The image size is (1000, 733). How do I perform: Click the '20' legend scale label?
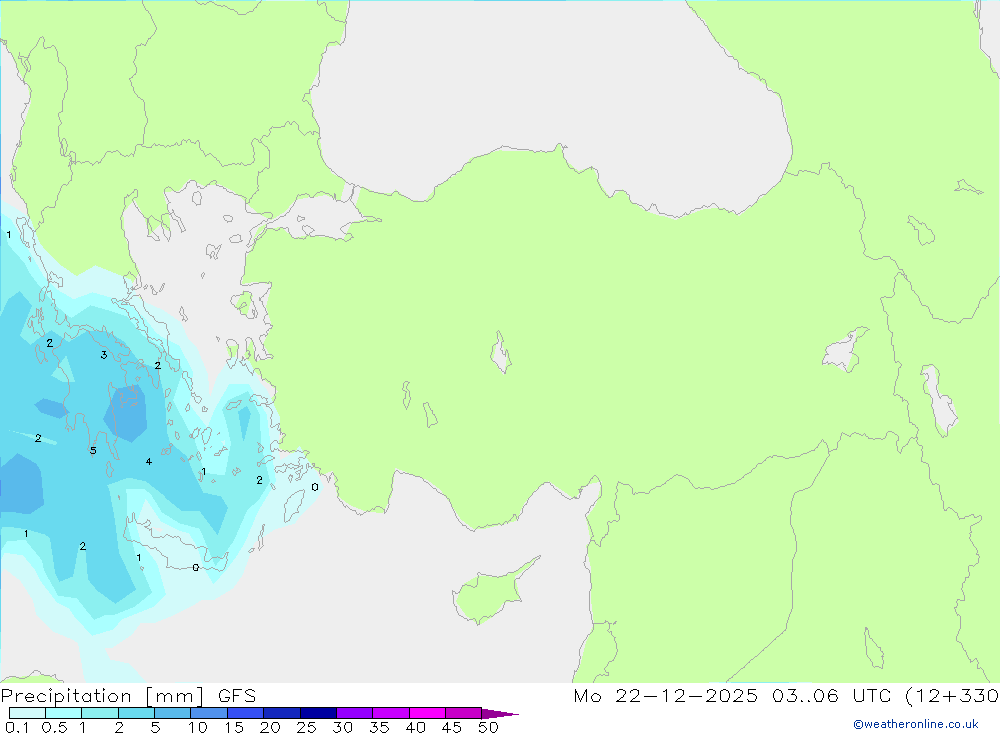(x=270, y=727)
